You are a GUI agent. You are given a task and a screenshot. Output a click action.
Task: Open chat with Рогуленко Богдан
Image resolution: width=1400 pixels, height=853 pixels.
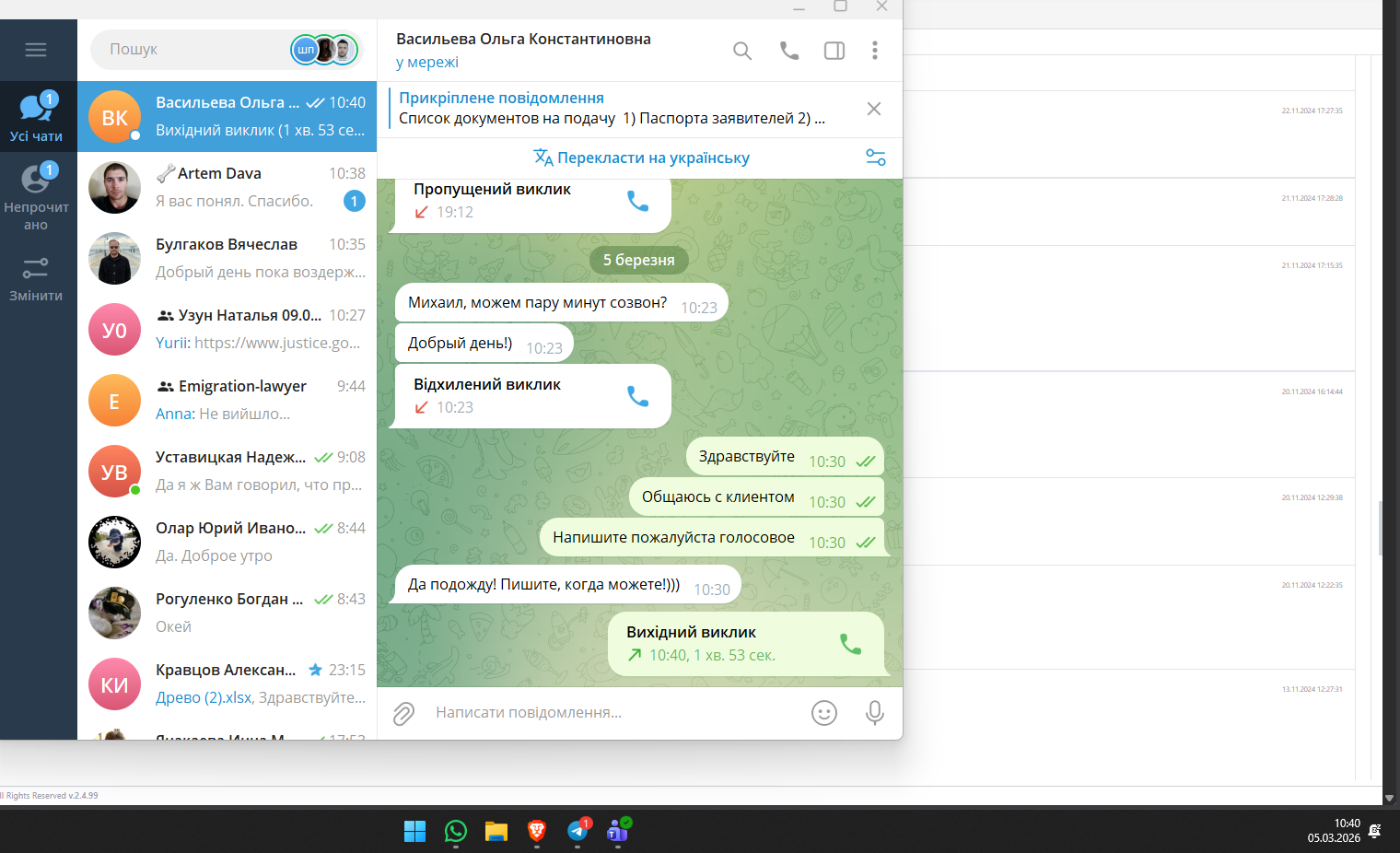tap(227, 613)
